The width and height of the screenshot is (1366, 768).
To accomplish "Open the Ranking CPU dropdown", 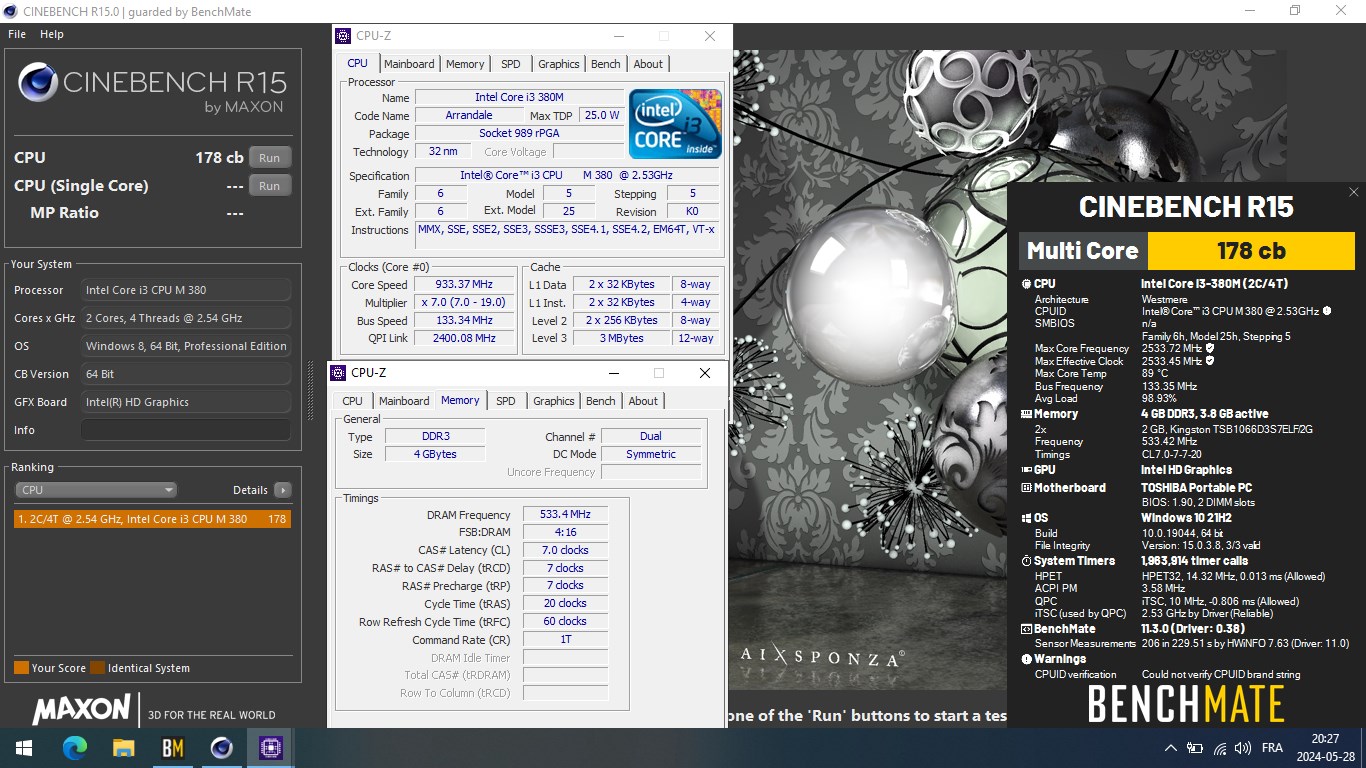I will pyautogui.click(x=96, y=490).
